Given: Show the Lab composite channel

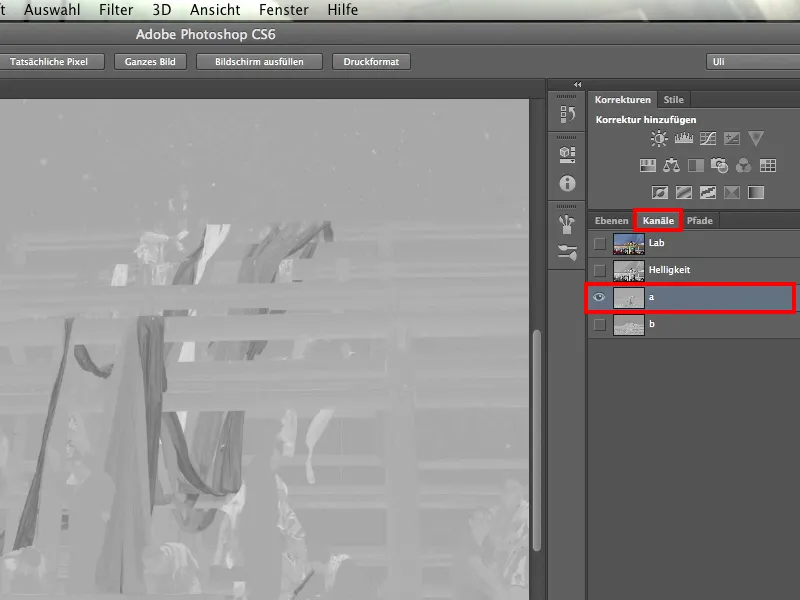Looking at the screenshot, I should click(x=599, y=243).
